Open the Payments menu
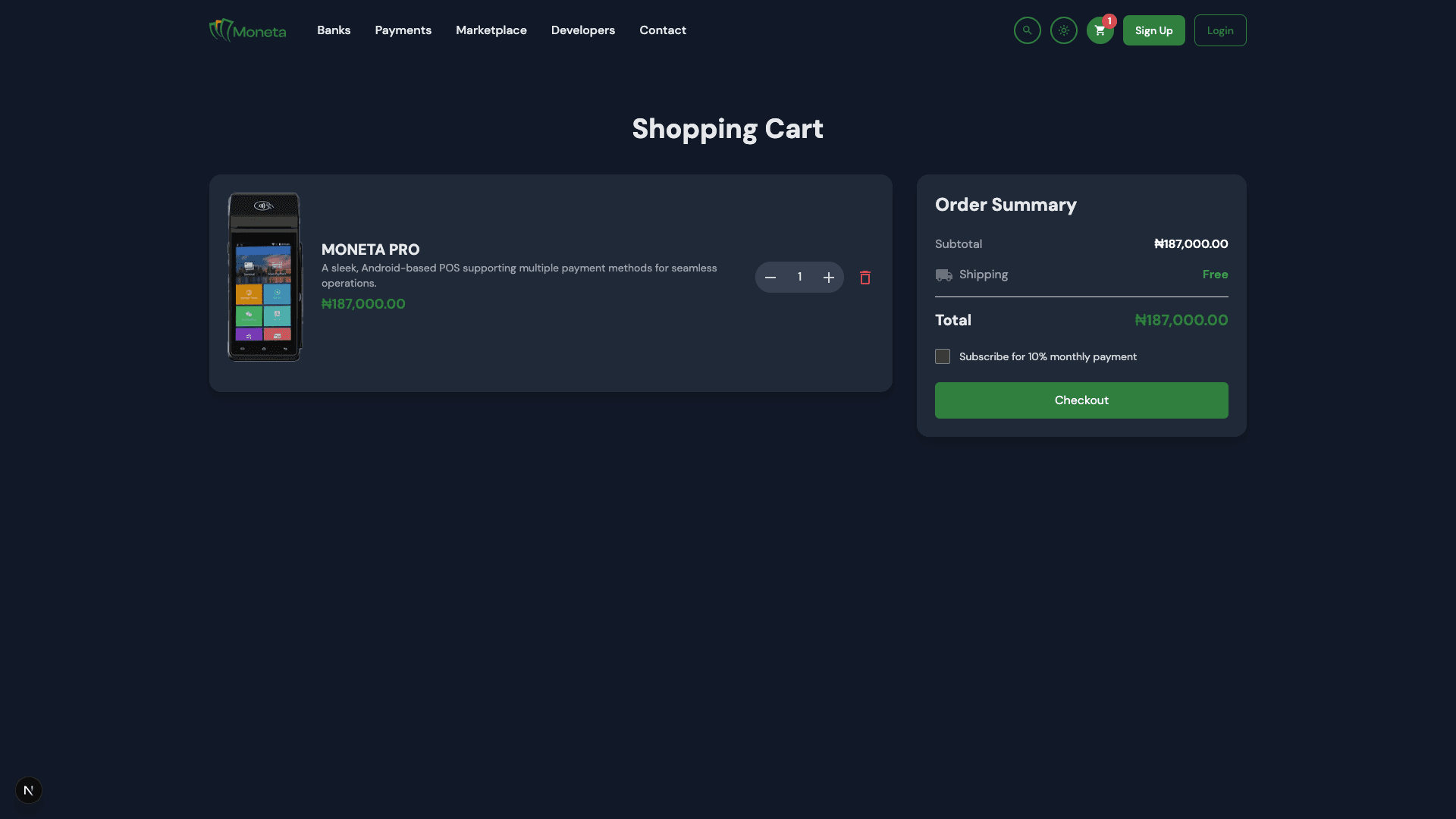This screenshot has width=1456, height=819. [x=403, y=30]
